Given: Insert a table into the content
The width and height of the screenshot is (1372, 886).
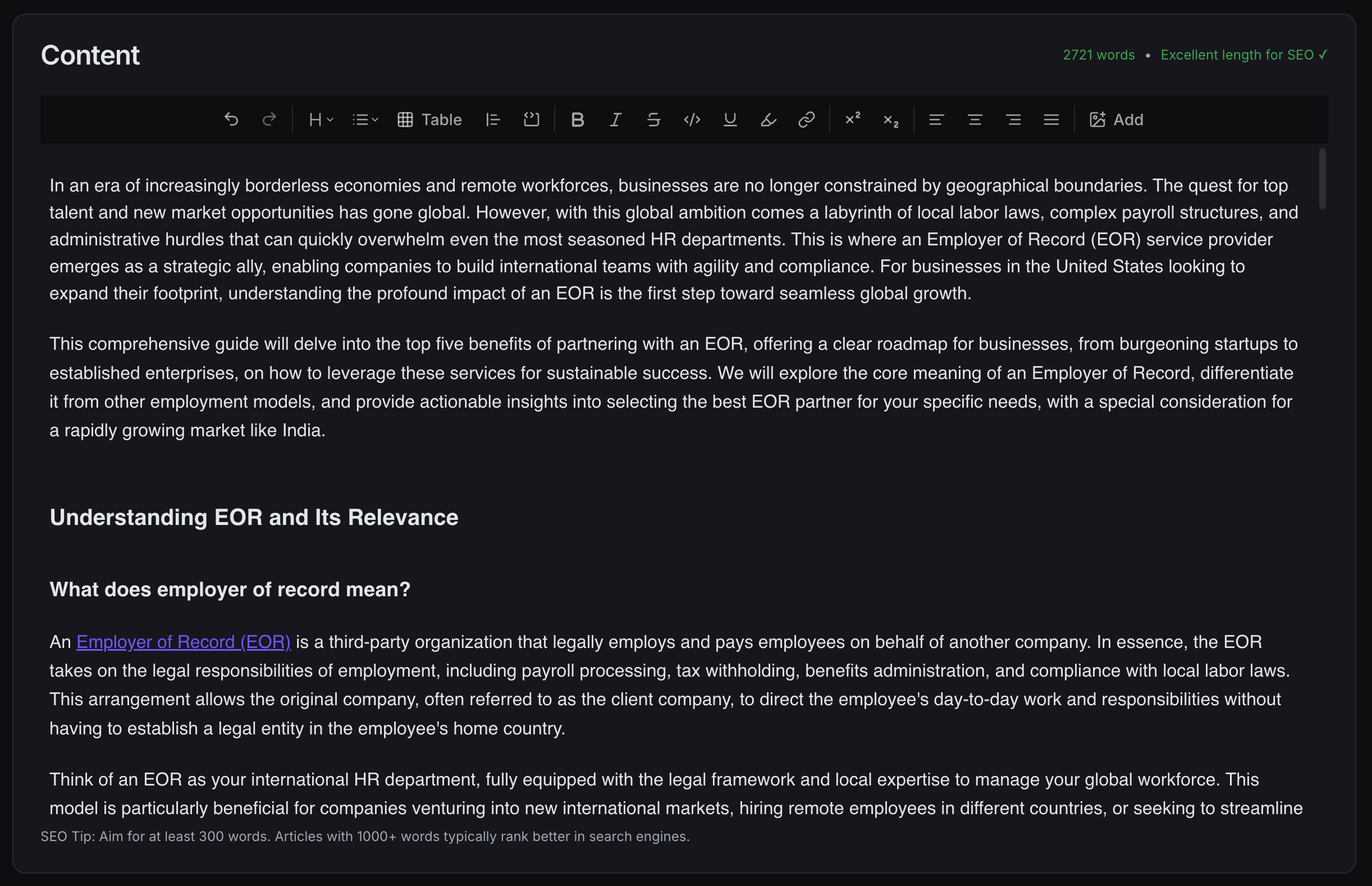Looking at the screenshot, I should [428, 120].
